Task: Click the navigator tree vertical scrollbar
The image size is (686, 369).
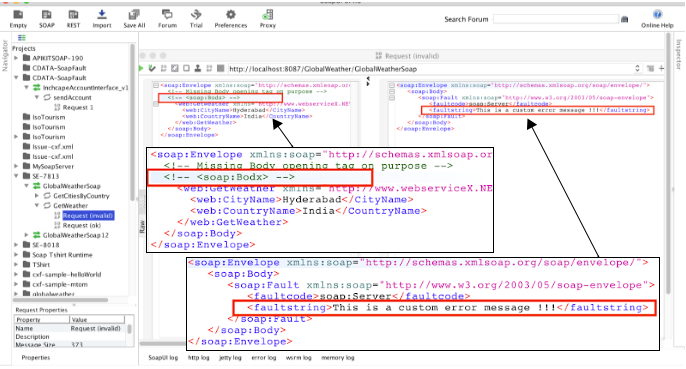Action: point(133,123)
